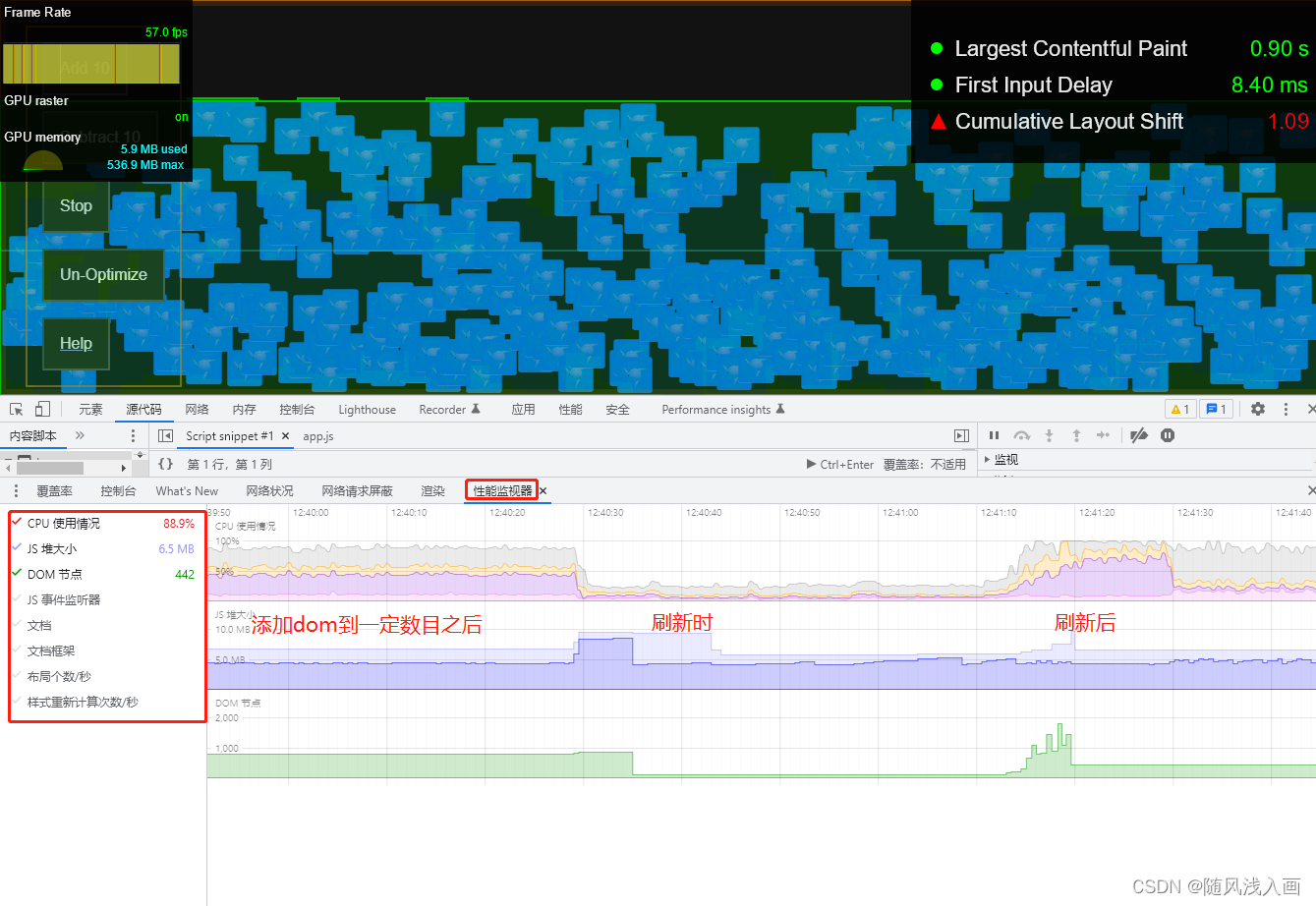Screen dimensions: 1316x906
Task: Open the 覆盖率 drawer tab
Action: coord(55,491)
